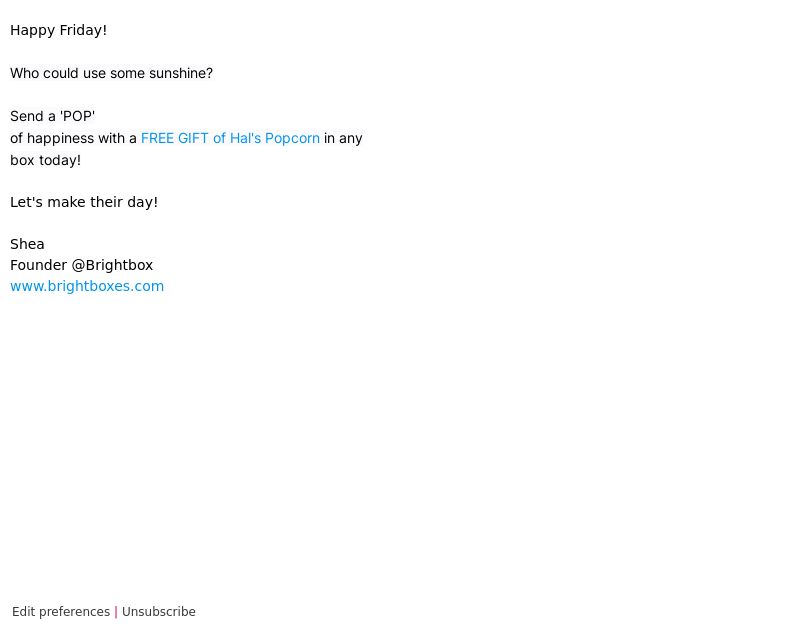Click the 'Happy Friday!' greeting text
This screenshot has height=633, width=800.
pos(59,31)
